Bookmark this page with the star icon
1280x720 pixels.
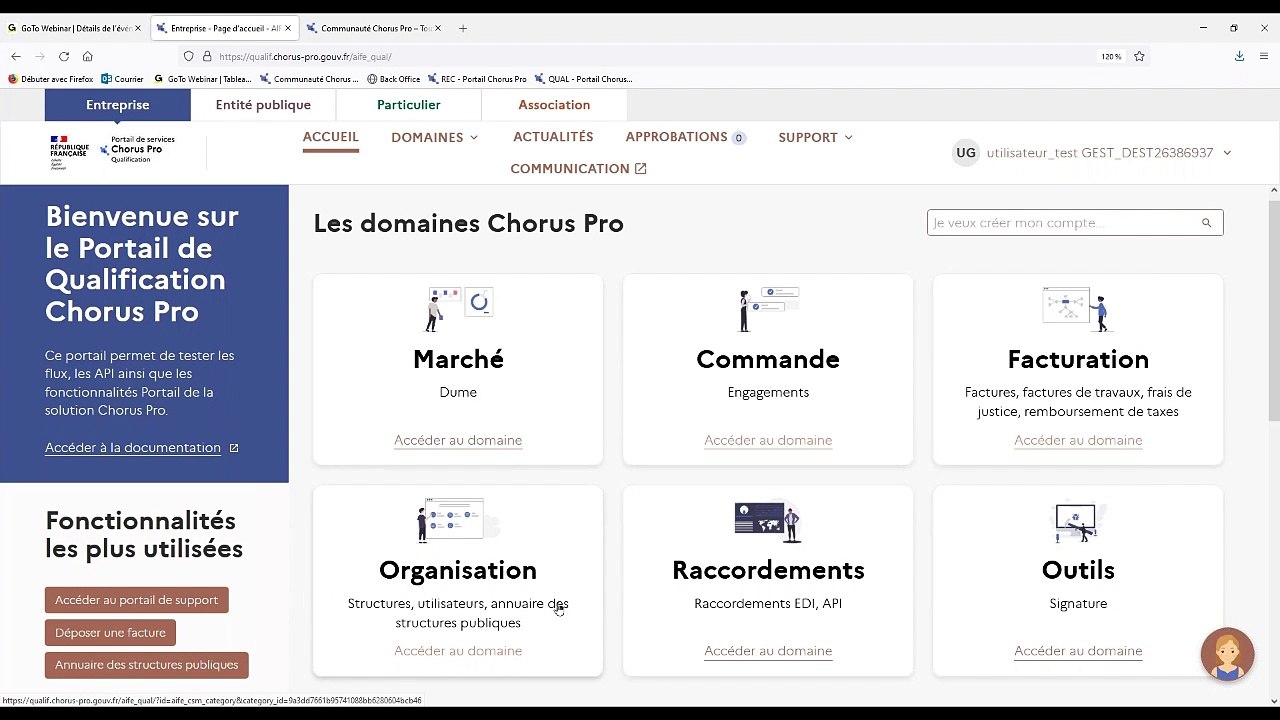[x=1139, y=57]
